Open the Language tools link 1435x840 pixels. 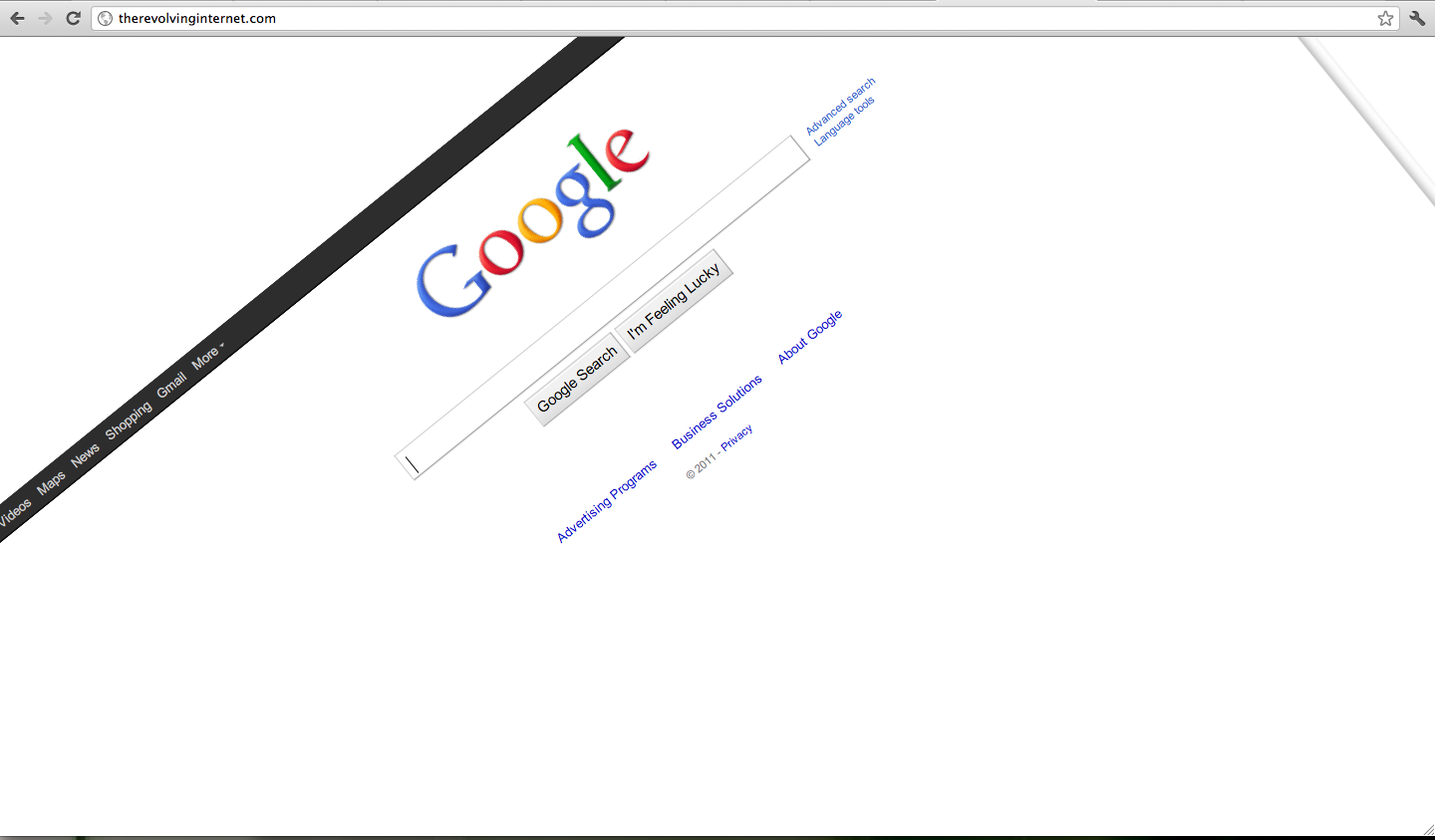pos(844,122)
